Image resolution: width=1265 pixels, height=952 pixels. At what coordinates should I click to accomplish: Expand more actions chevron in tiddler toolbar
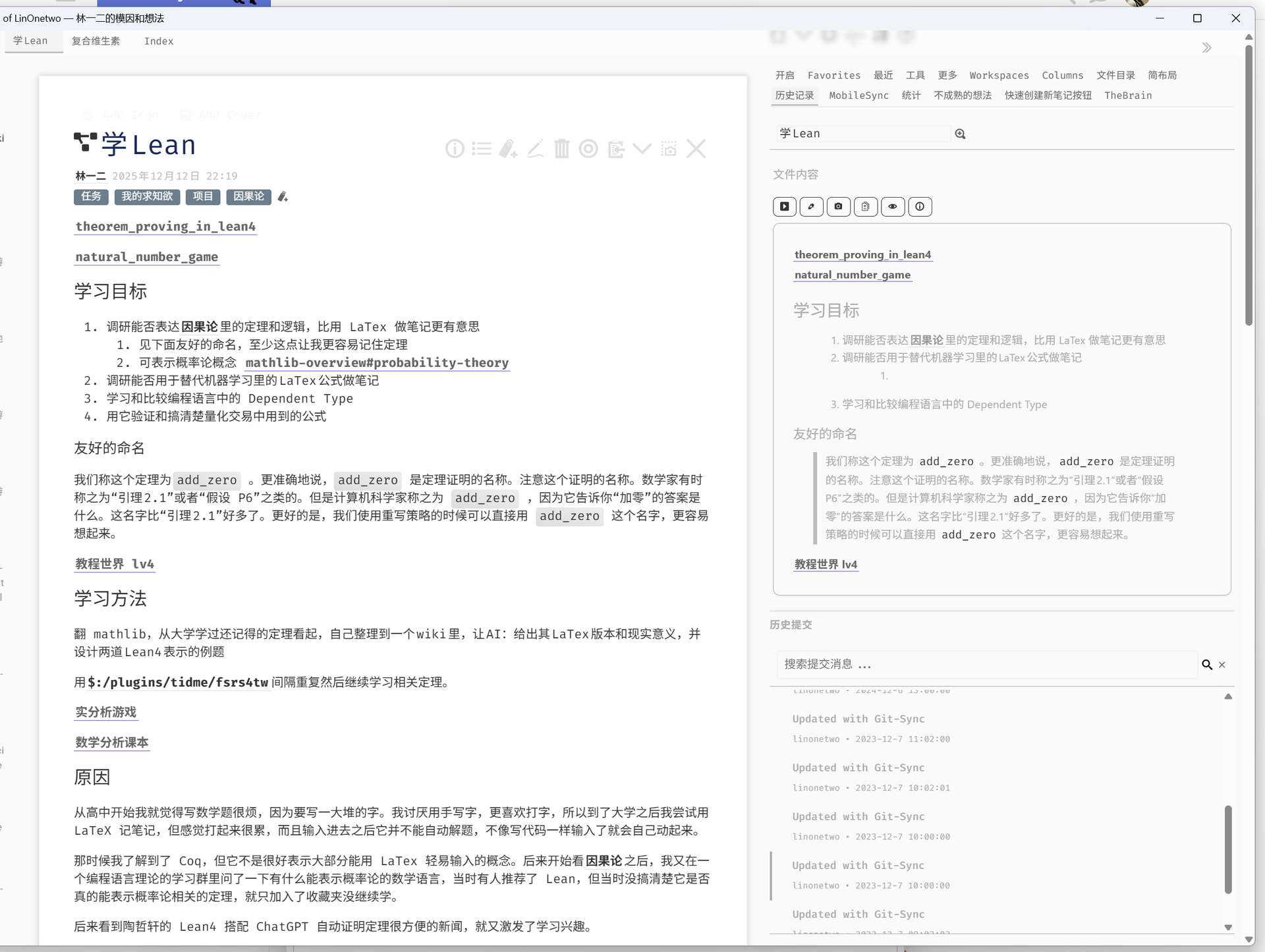click(642, 149)
